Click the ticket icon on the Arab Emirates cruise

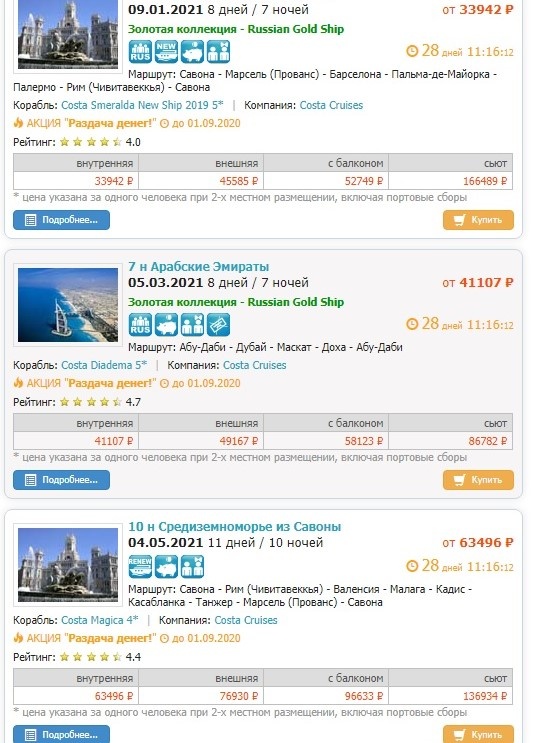[x=218, y=325]
